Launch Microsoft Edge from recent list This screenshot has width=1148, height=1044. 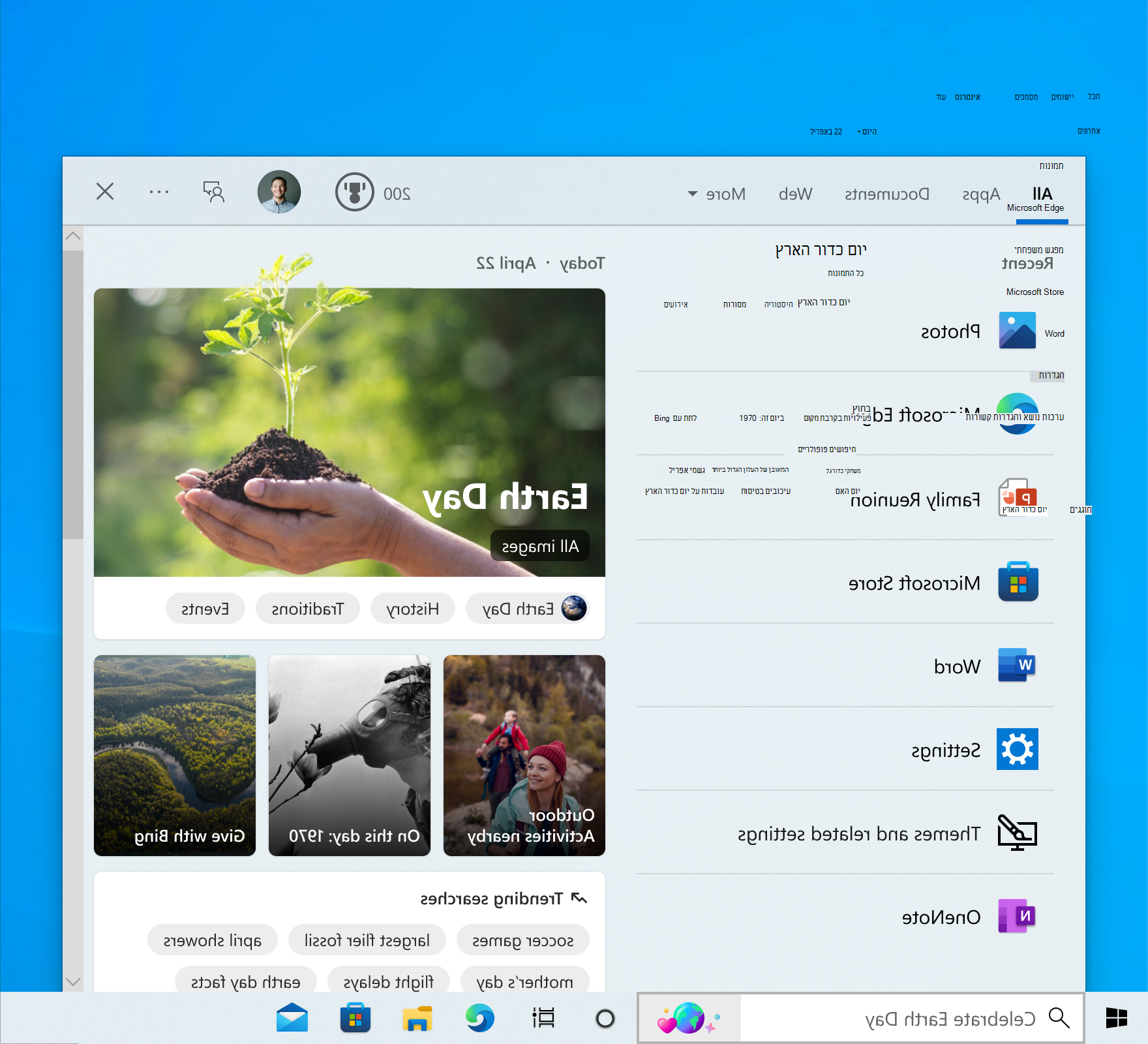[1017, 414]
